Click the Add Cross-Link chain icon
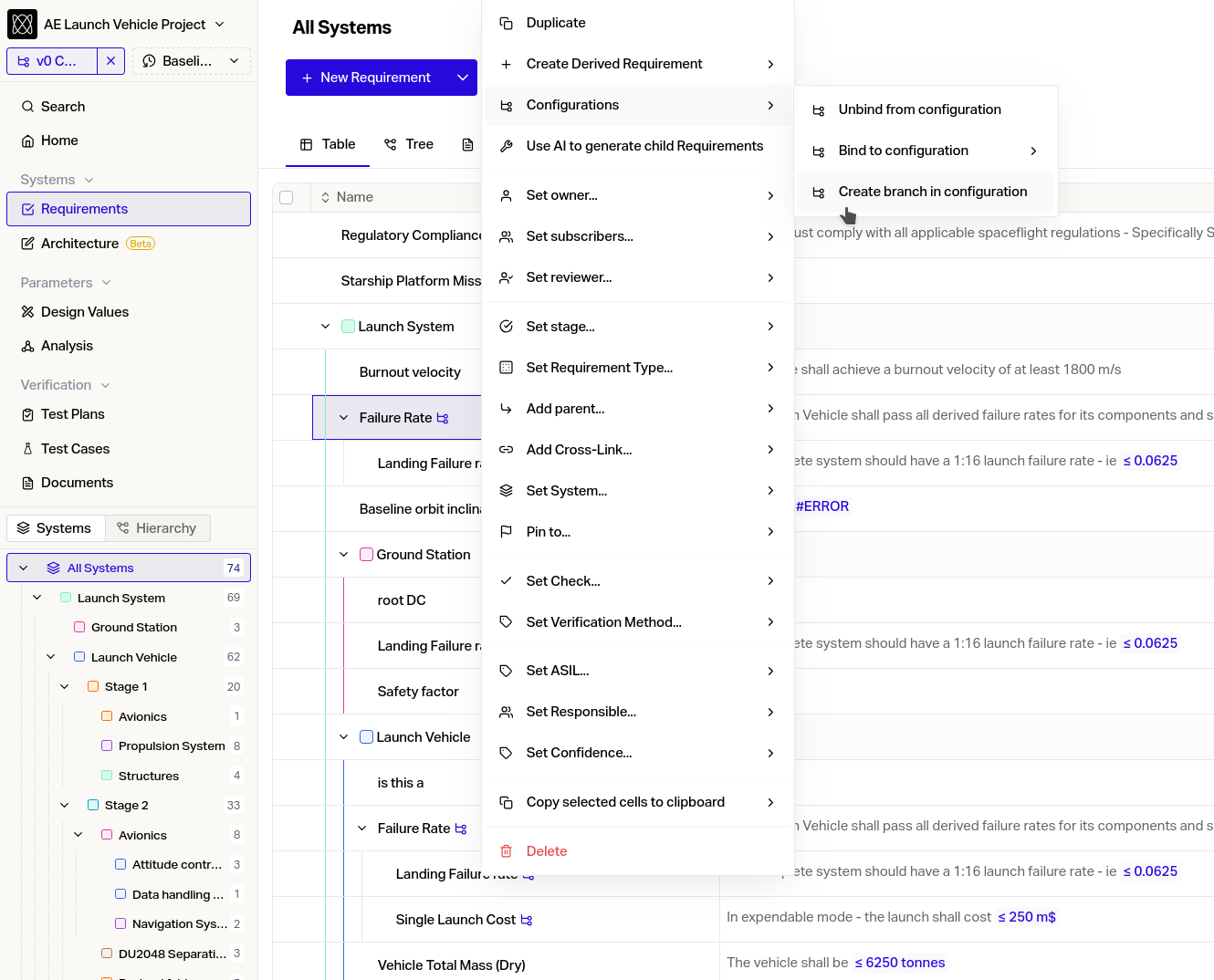The image size is (1214, 980). tap(507, 450)
